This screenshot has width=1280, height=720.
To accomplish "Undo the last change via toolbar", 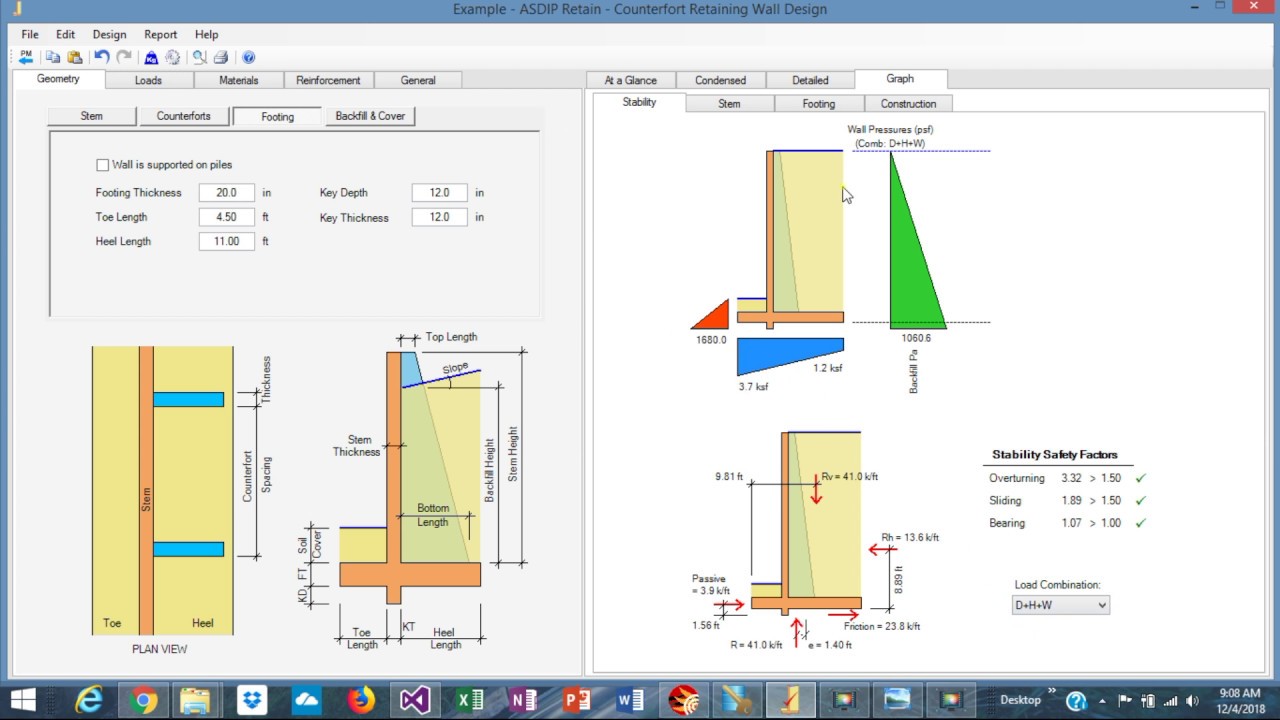I will (x=102, y=57).
